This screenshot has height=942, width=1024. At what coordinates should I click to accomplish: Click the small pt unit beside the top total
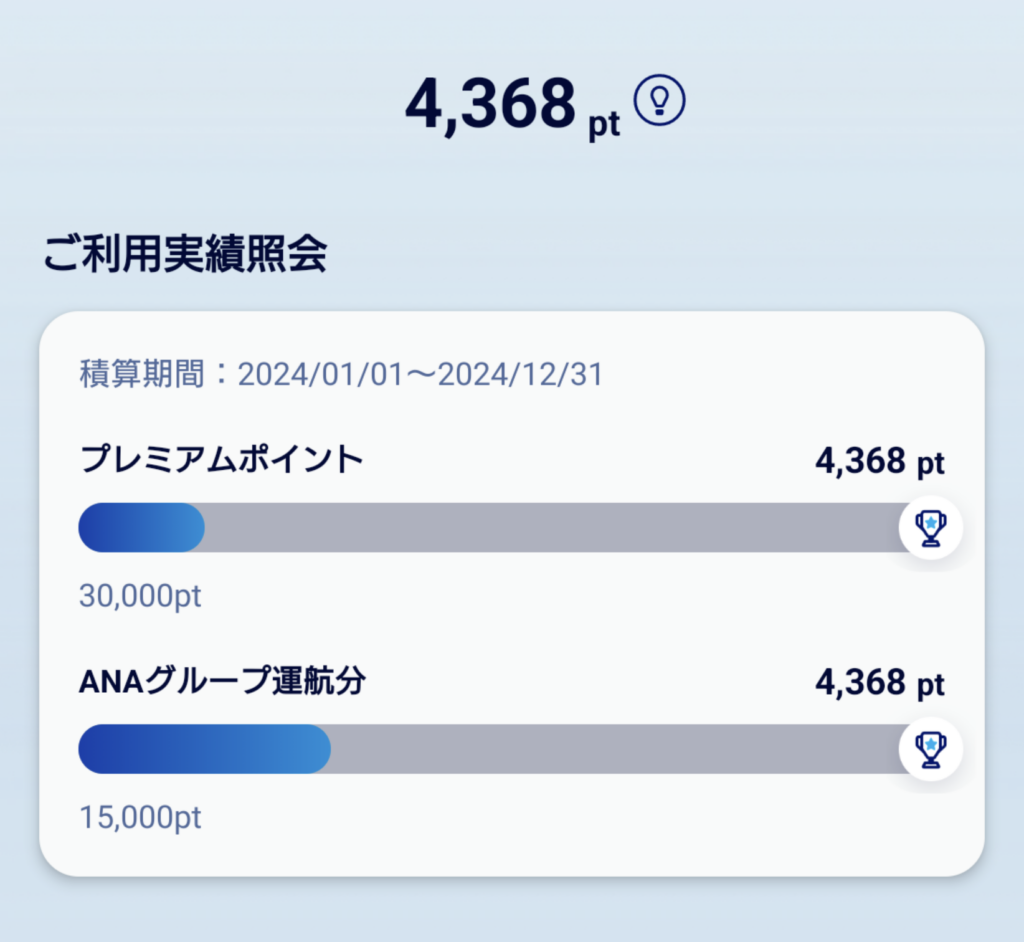(604, 124)
